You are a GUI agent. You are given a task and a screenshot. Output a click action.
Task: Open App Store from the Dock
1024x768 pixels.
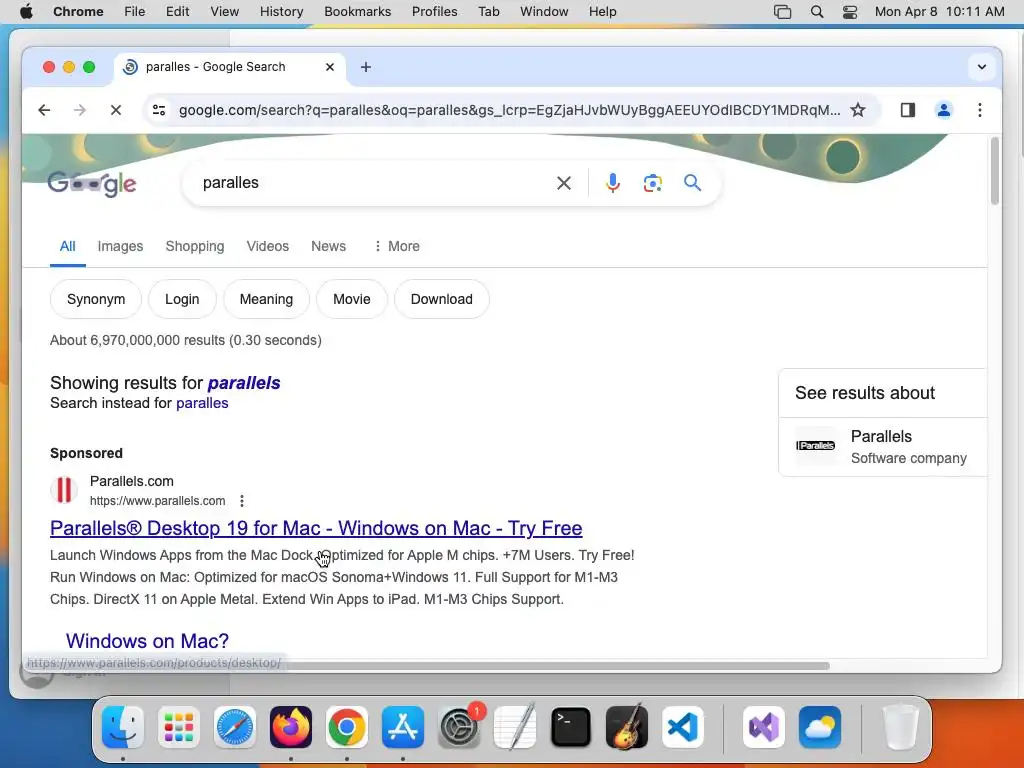(403, 727)
